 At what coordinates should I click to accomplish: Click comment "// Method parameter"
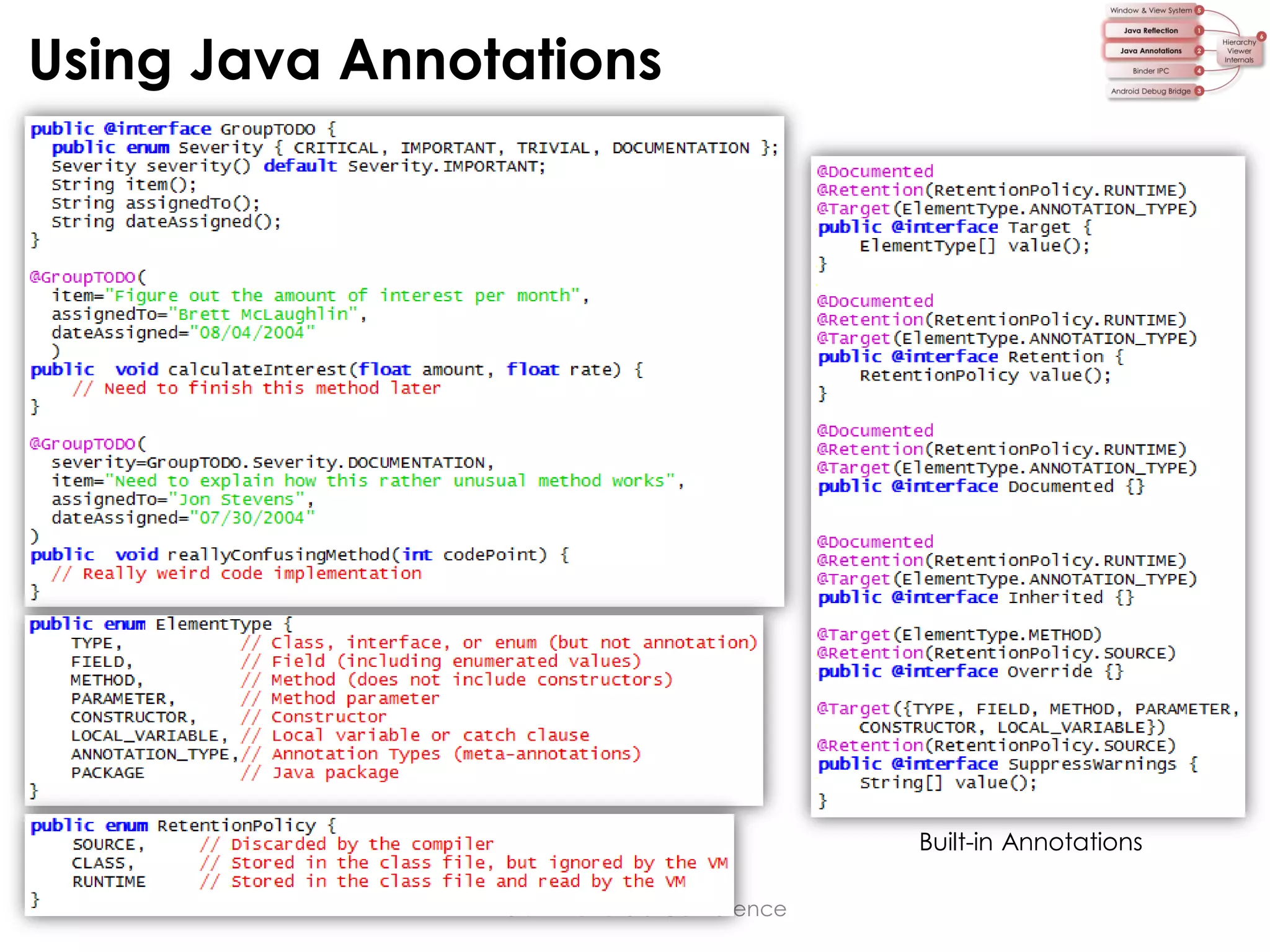pos(340,699)
